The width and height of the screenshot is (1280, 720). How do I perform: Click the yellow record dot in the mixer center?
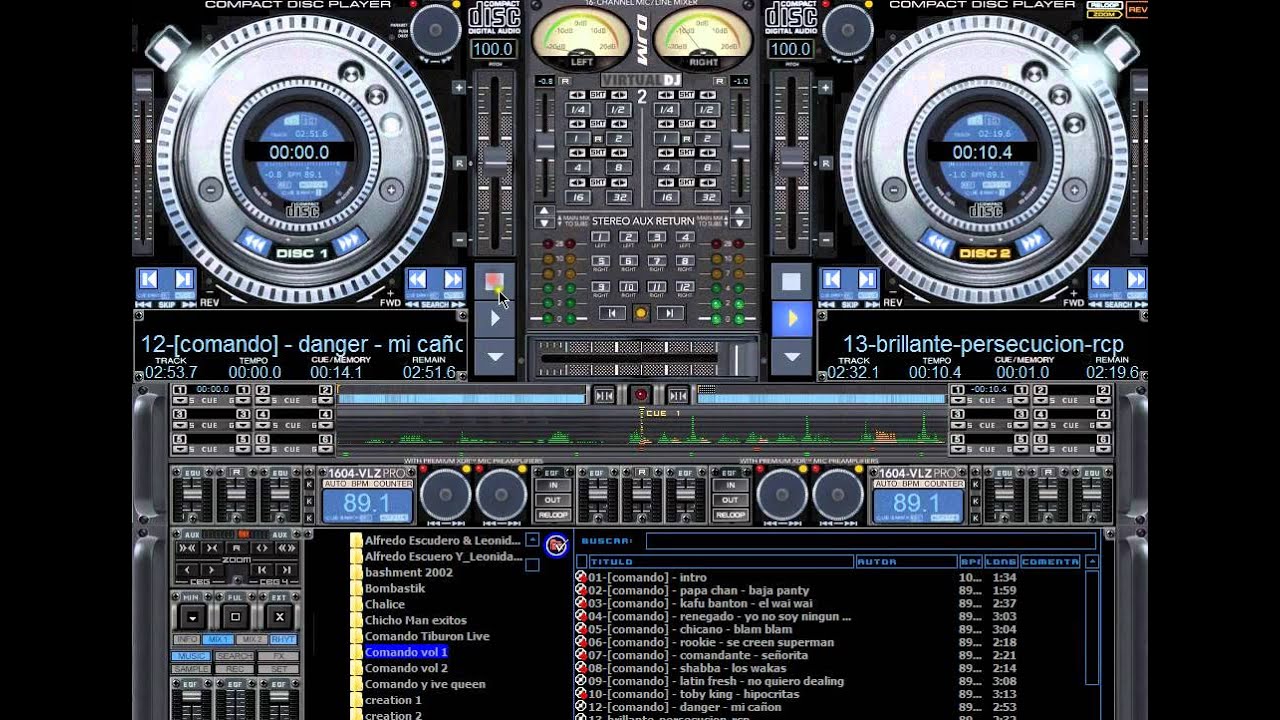pos(641,313)
